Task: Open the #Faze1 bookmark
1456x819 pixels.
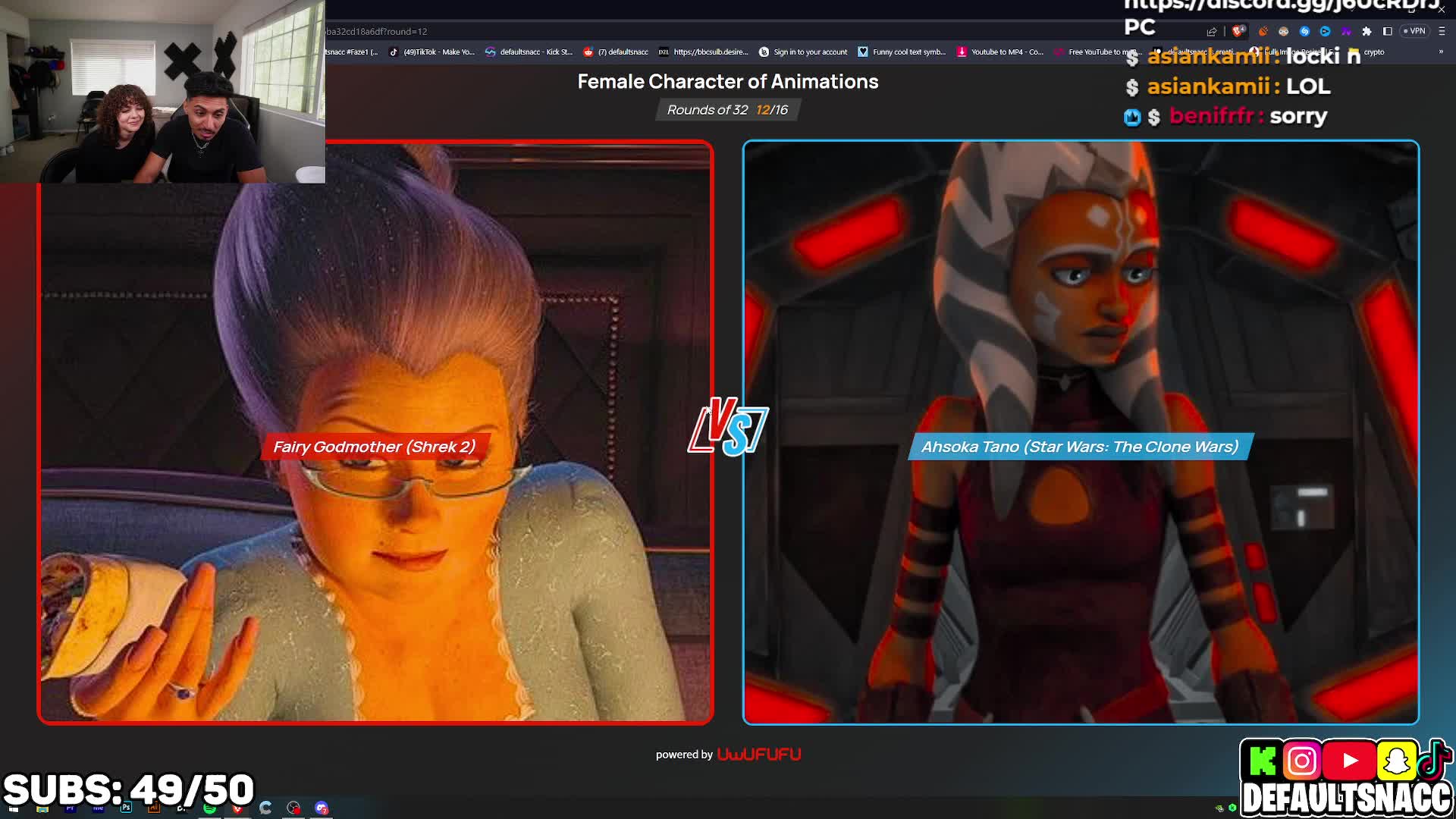Action: pos(352,52)
